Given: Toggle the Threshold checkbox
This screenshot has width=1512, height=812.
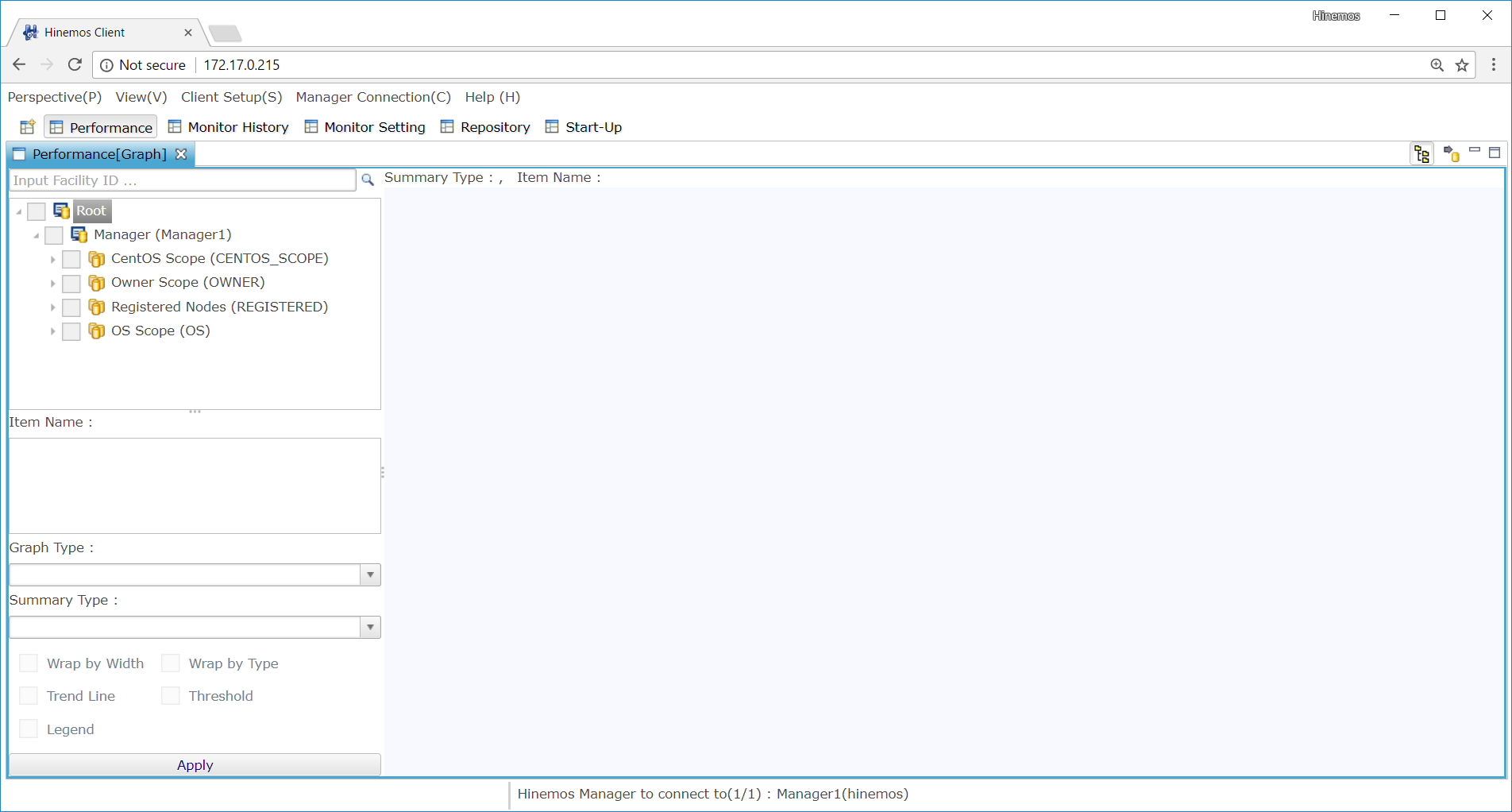Looking at the screenshot, I should 171,696.
